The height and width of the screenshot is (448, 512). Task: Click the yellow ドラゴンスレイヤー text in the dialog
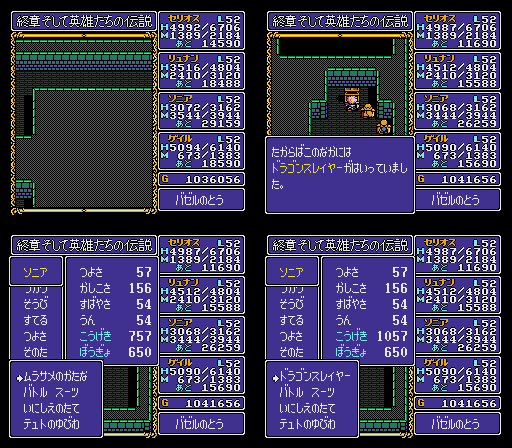click(307, 168)
